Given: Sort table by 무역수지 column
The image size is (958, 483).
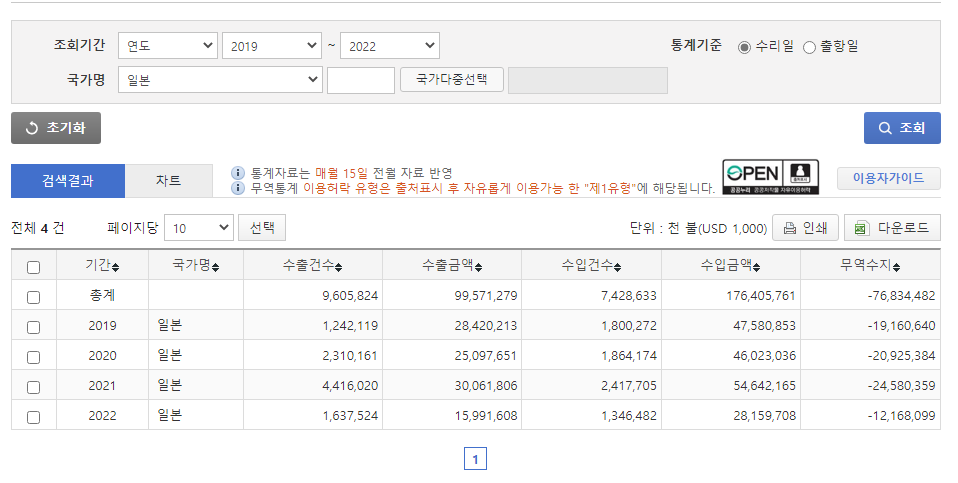Looking at the screenshot, I should 897,267.
